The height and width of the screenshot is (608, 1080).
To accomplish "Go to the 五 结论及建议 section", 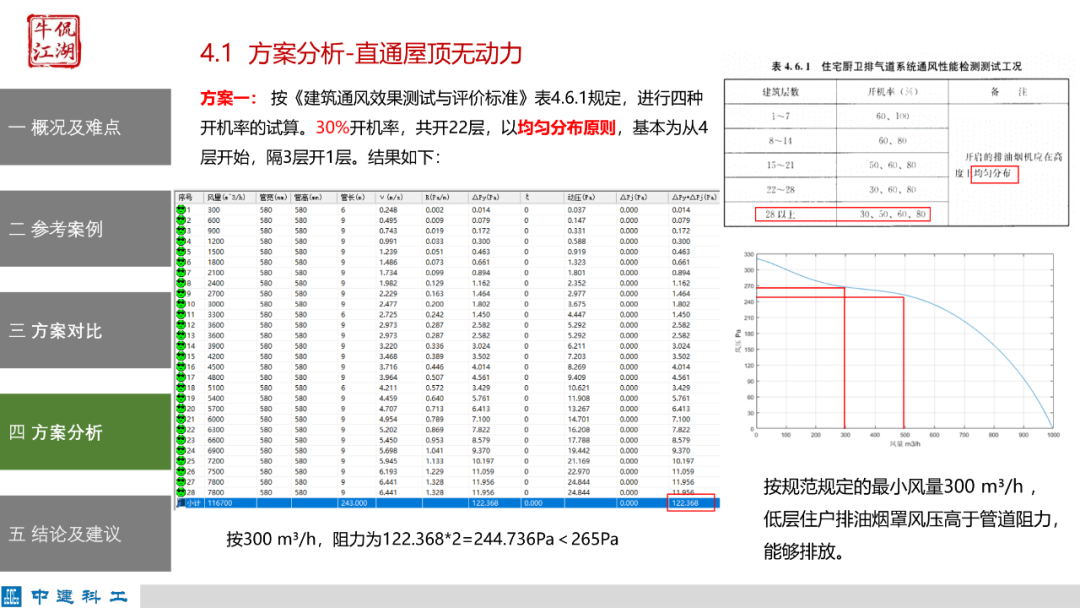I will [85, 534].
